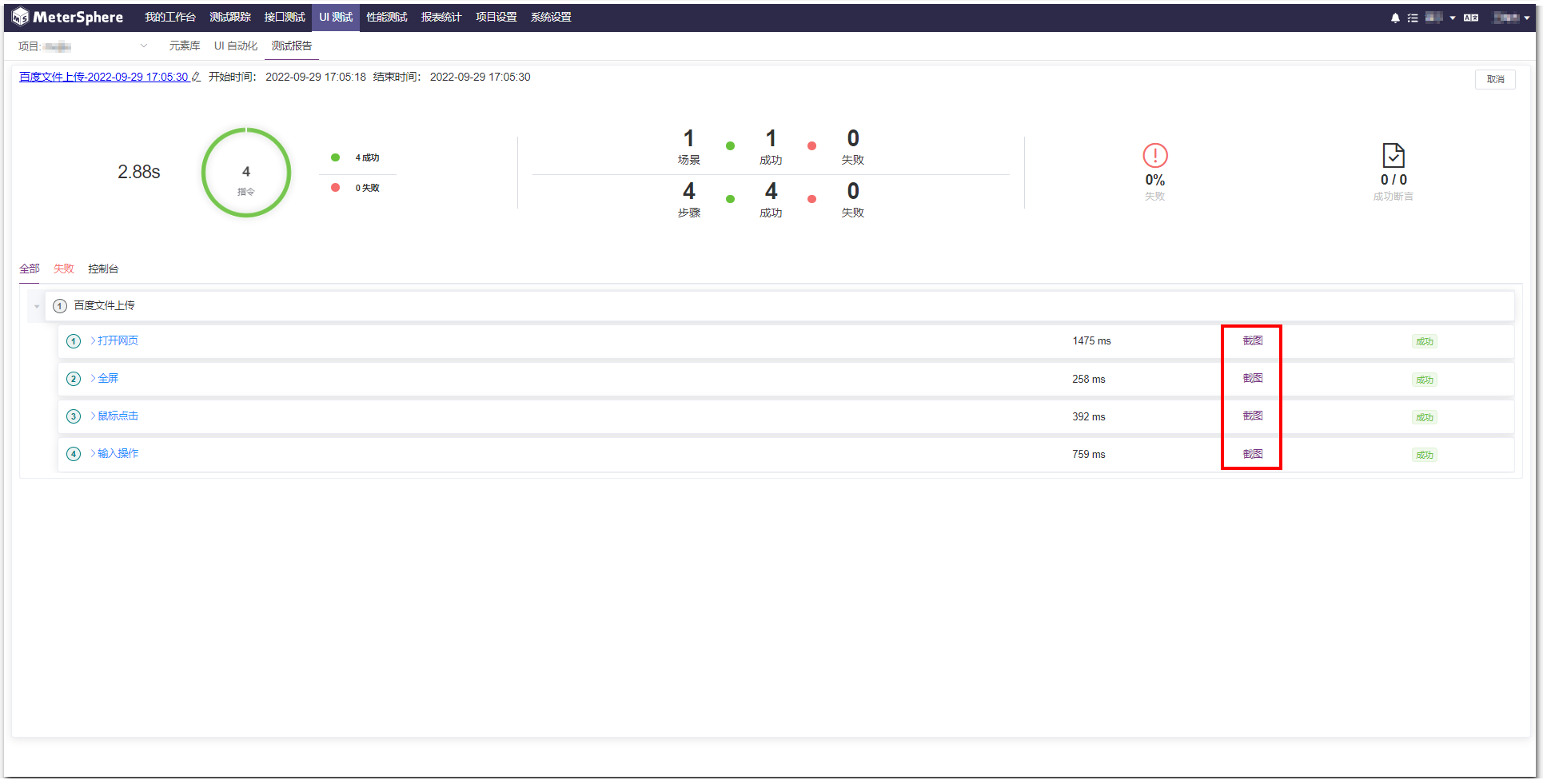The width and height of the screenshot is (1543, 784).
Task: Open the 性能测试 menu
Action: click(x=387, y=16)
